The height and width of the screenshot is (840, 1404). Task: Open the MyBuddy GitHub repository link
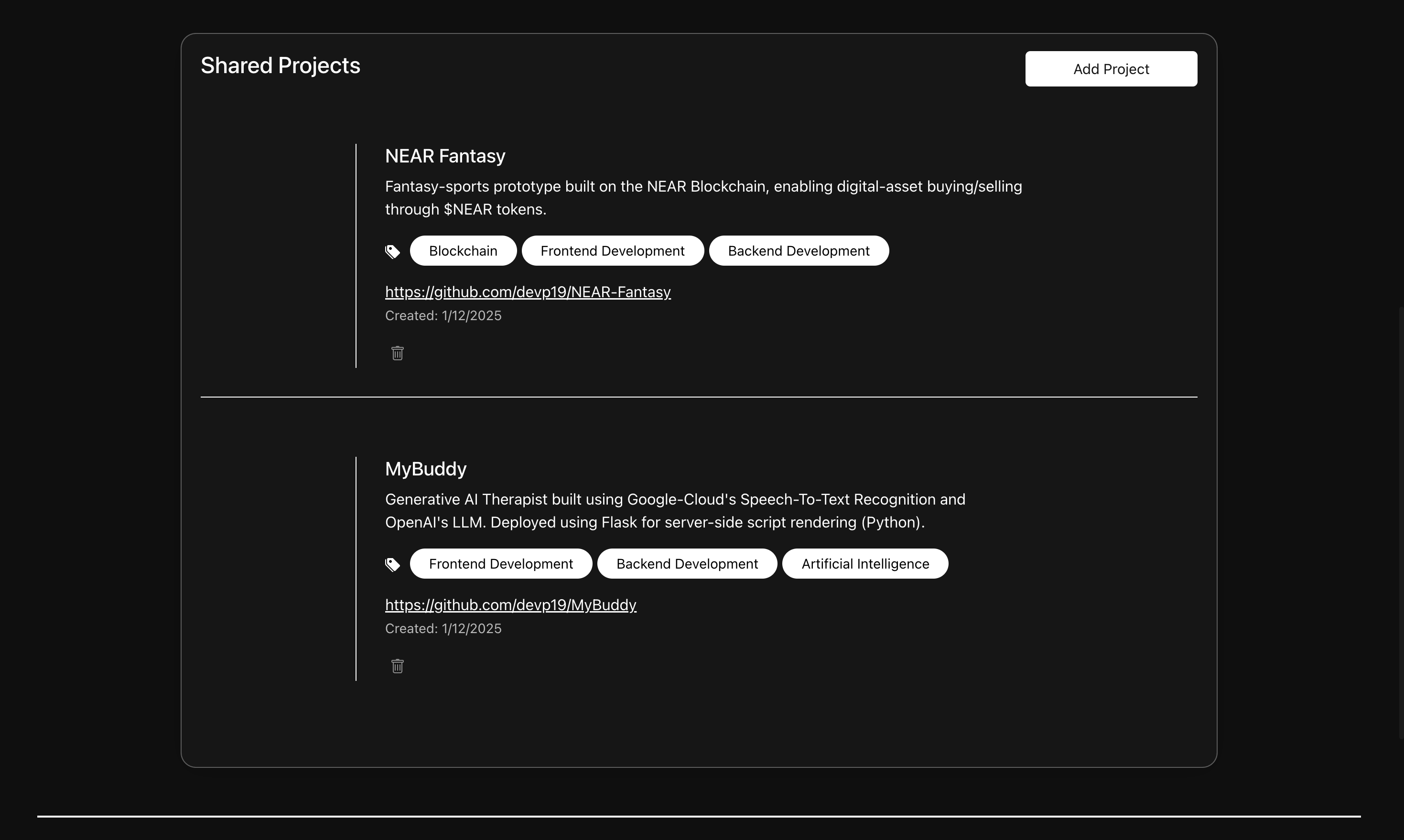click(x=511, y=605)
